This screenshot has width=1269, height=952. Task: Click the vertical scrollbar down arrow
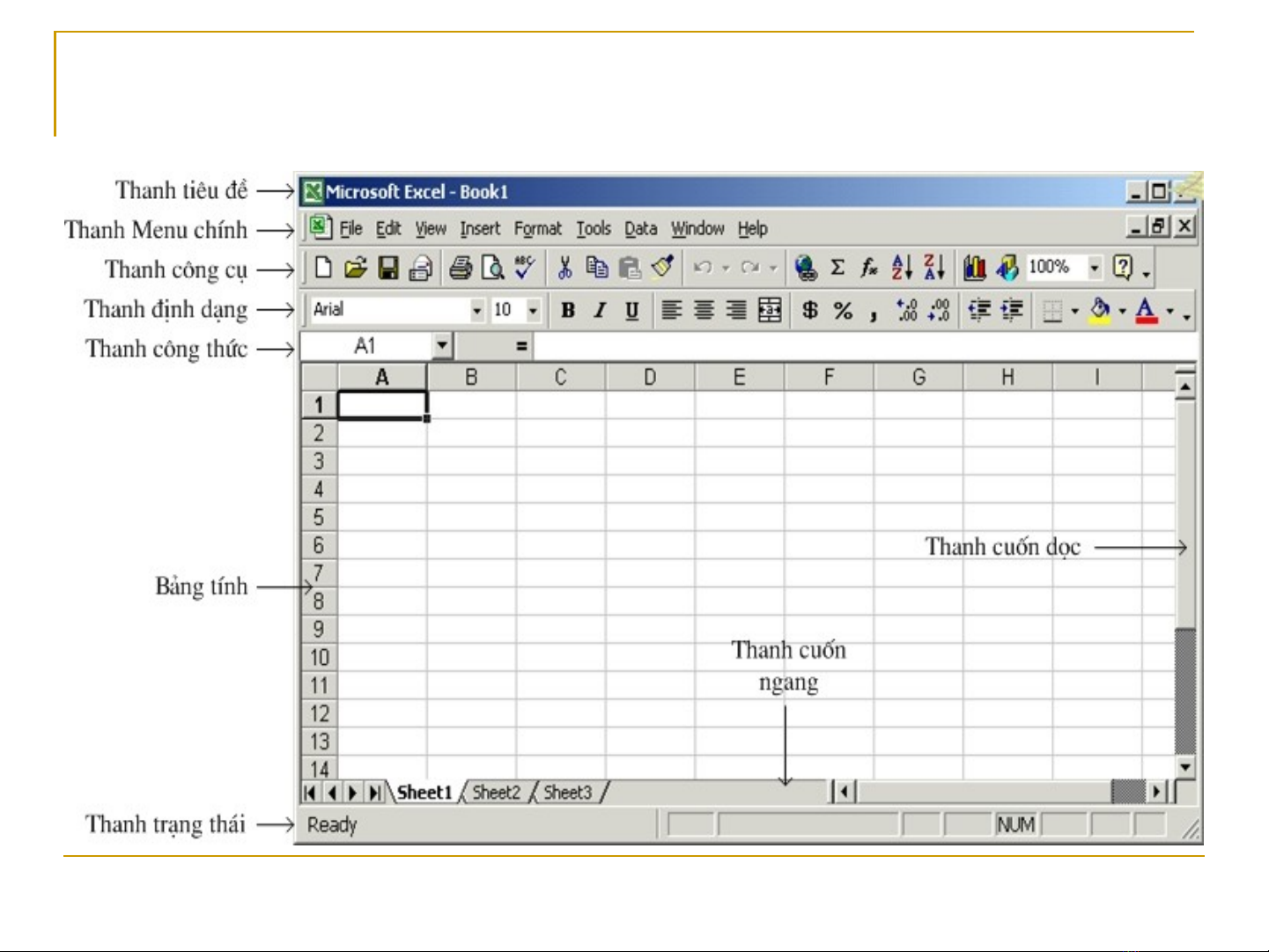1185,767
